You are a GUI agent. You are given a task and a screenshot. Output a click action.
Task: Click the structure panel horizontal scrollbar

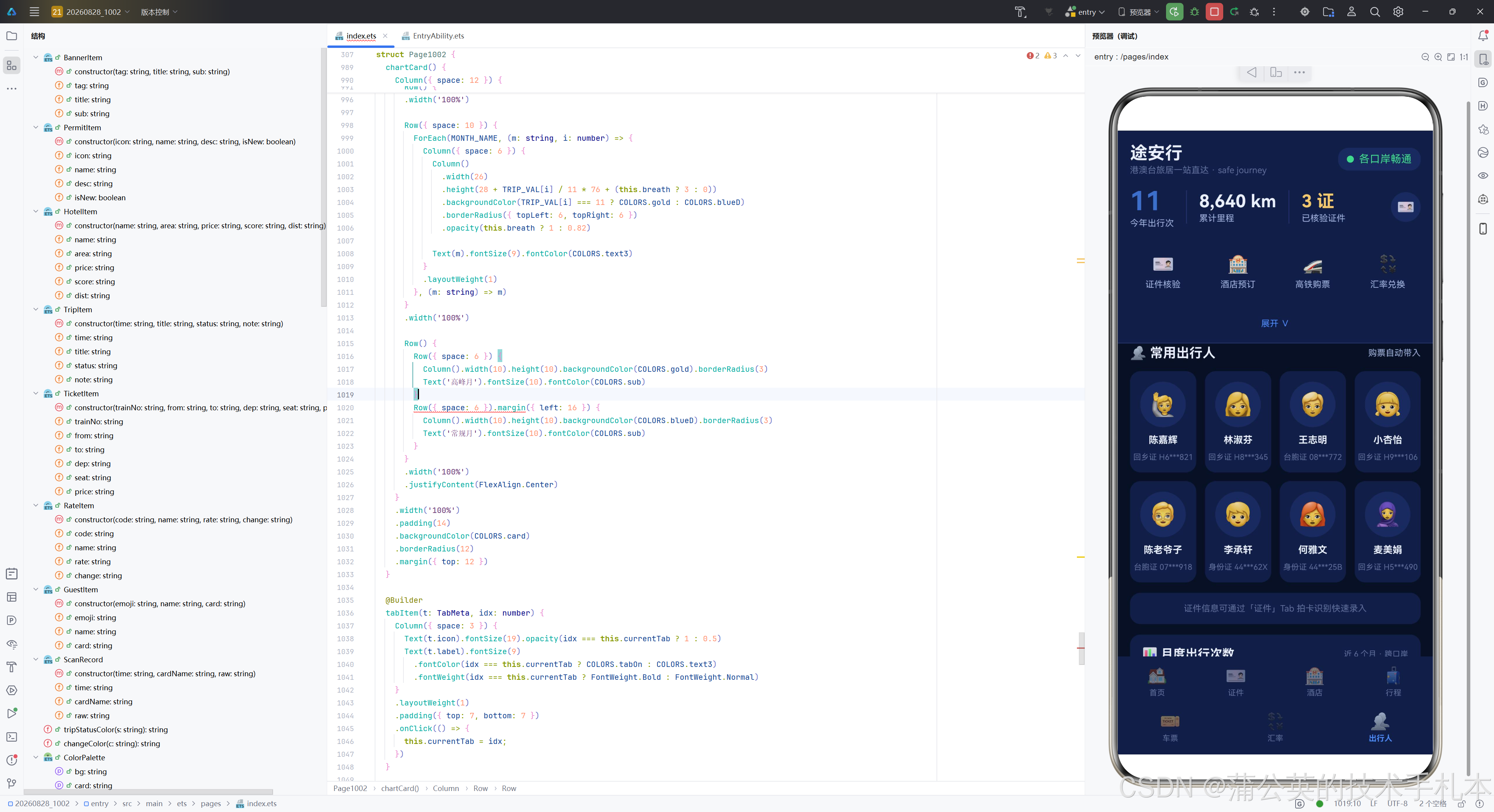pyautogui.click(x=149, y=791)
